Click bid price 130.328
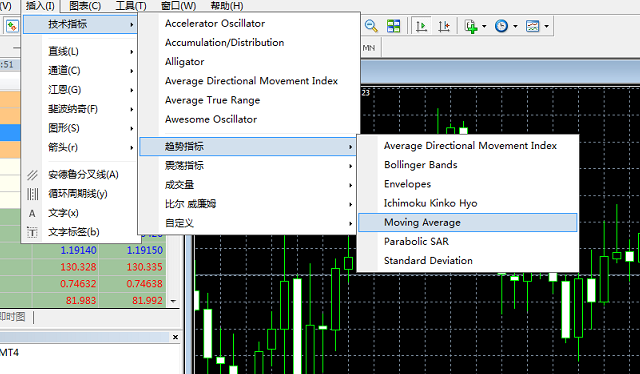Viewport: 640px width, 374px height. pos(78,267)
